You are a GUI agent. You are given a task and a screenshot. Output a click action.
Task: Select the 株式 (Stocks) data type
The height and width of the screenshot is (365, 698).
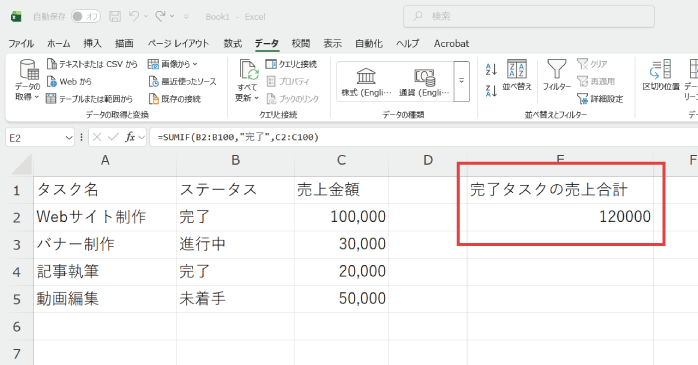coord(366,83)
